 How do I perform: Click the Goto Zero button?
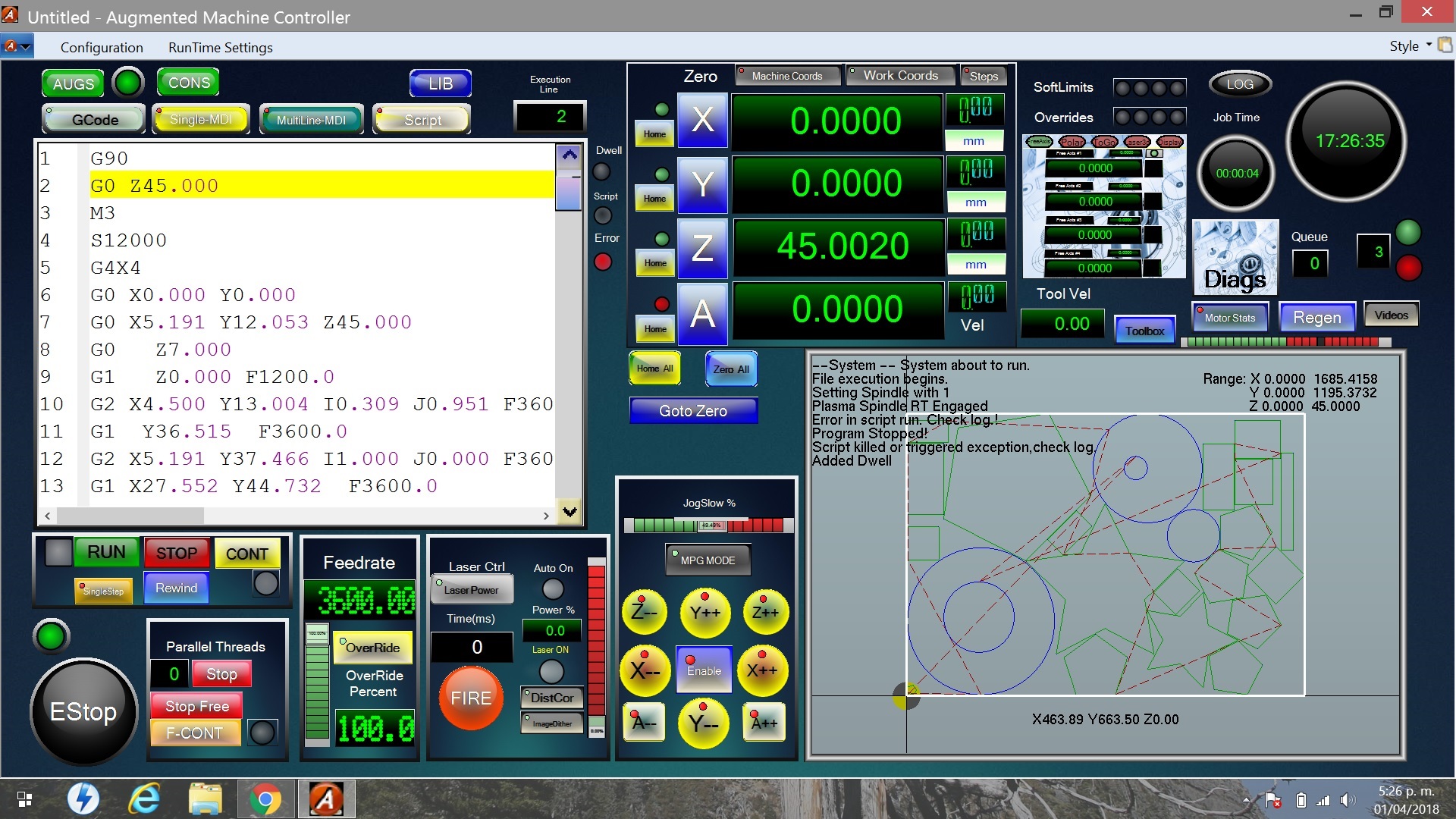693,410
